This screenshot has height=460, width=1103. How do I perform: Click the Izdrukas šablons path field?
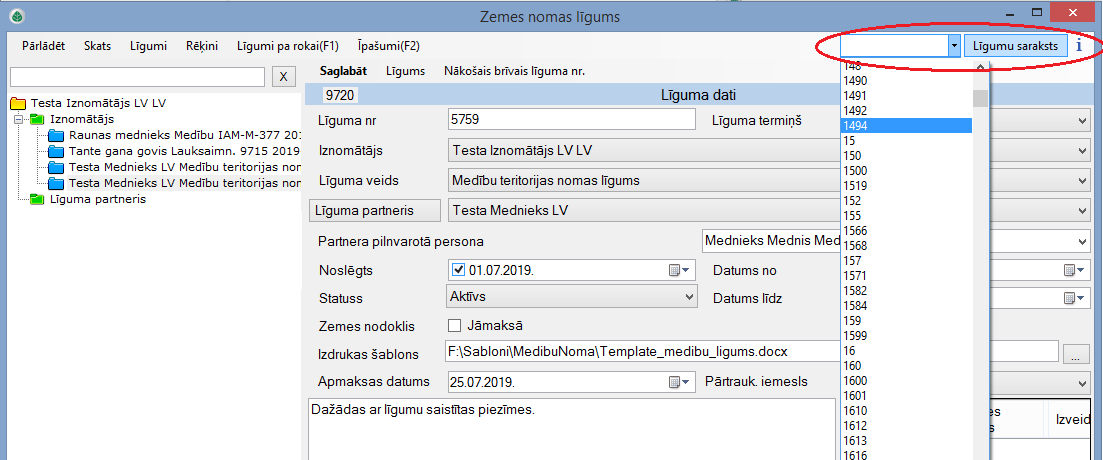pyautogui.click(x=752, y=351)
